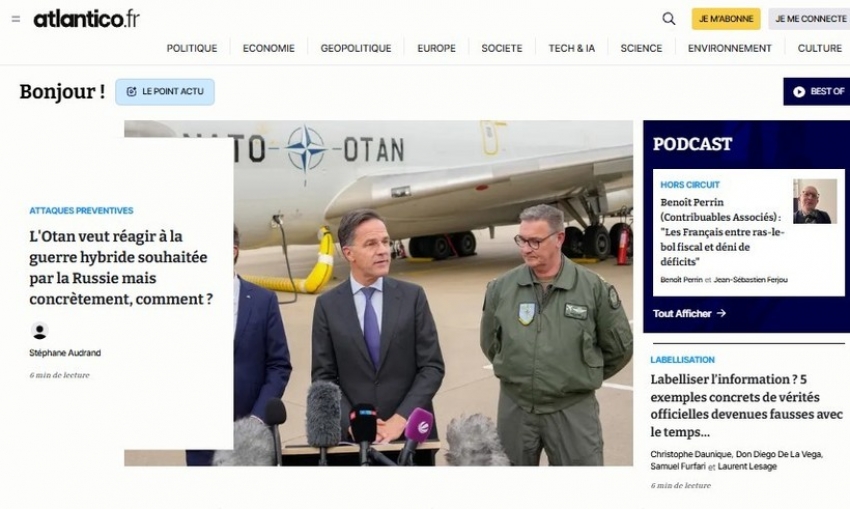Click the podcast host thumbnail
Screen dimensions: 850x509
click(x=815, y=201)
